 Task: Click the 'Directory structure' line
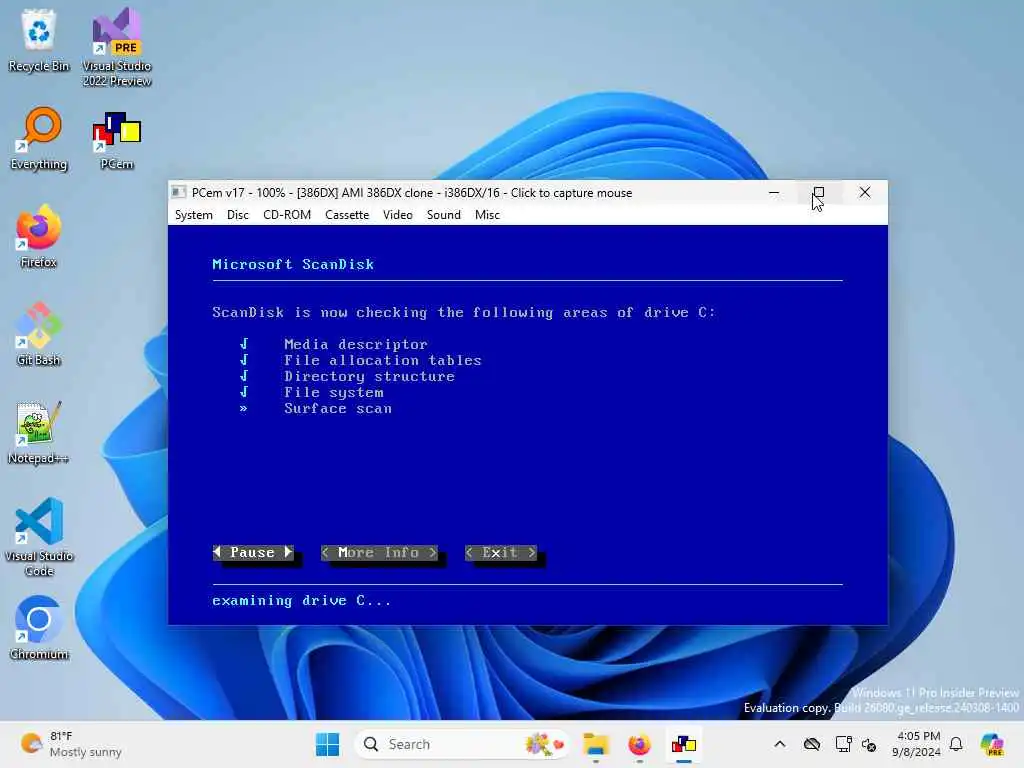(x=369, y=377)
